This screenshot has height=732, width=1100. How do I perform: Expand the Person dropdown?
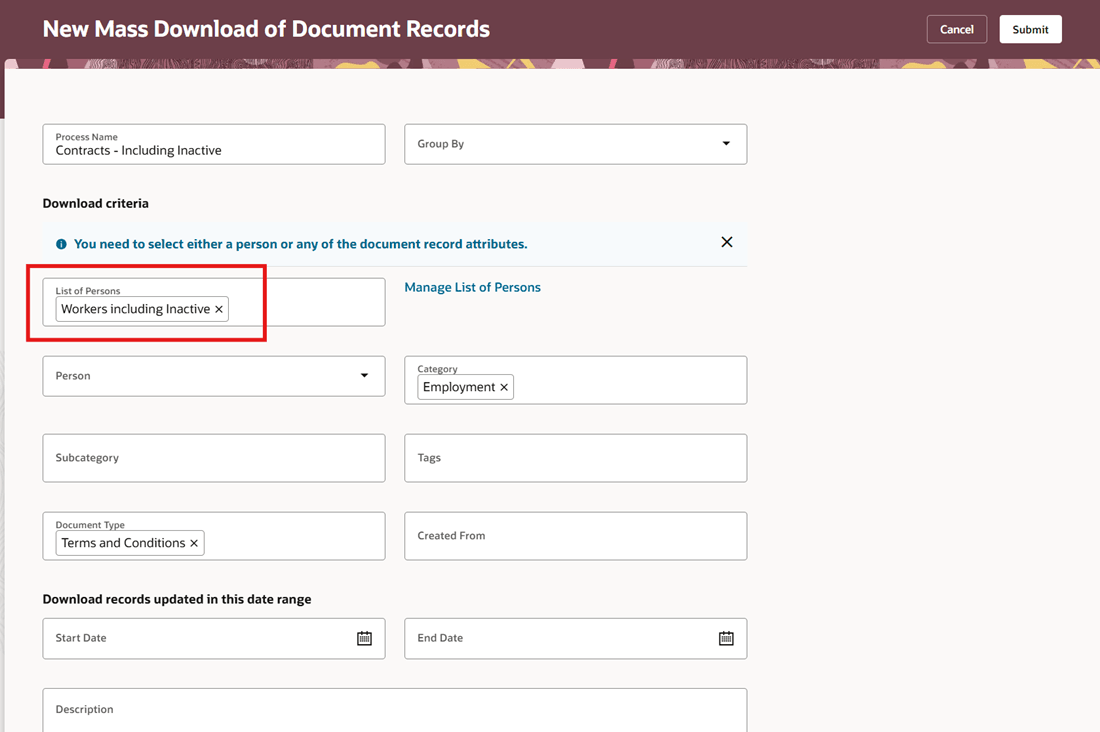tap(364, 375)
